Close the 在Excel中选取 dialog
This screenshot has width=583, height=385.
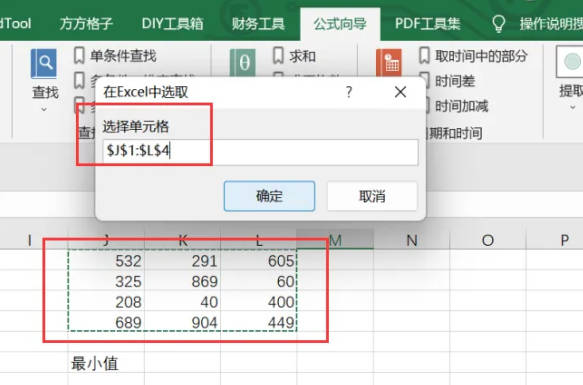(400, 92)
